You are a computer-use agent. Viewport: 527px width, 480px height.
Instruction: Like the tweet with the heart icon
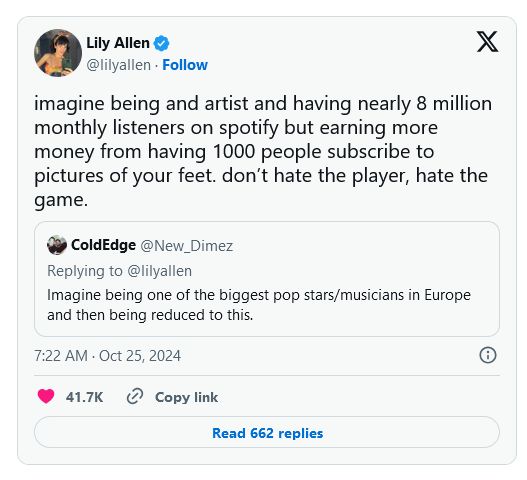(x=46, y=396)
